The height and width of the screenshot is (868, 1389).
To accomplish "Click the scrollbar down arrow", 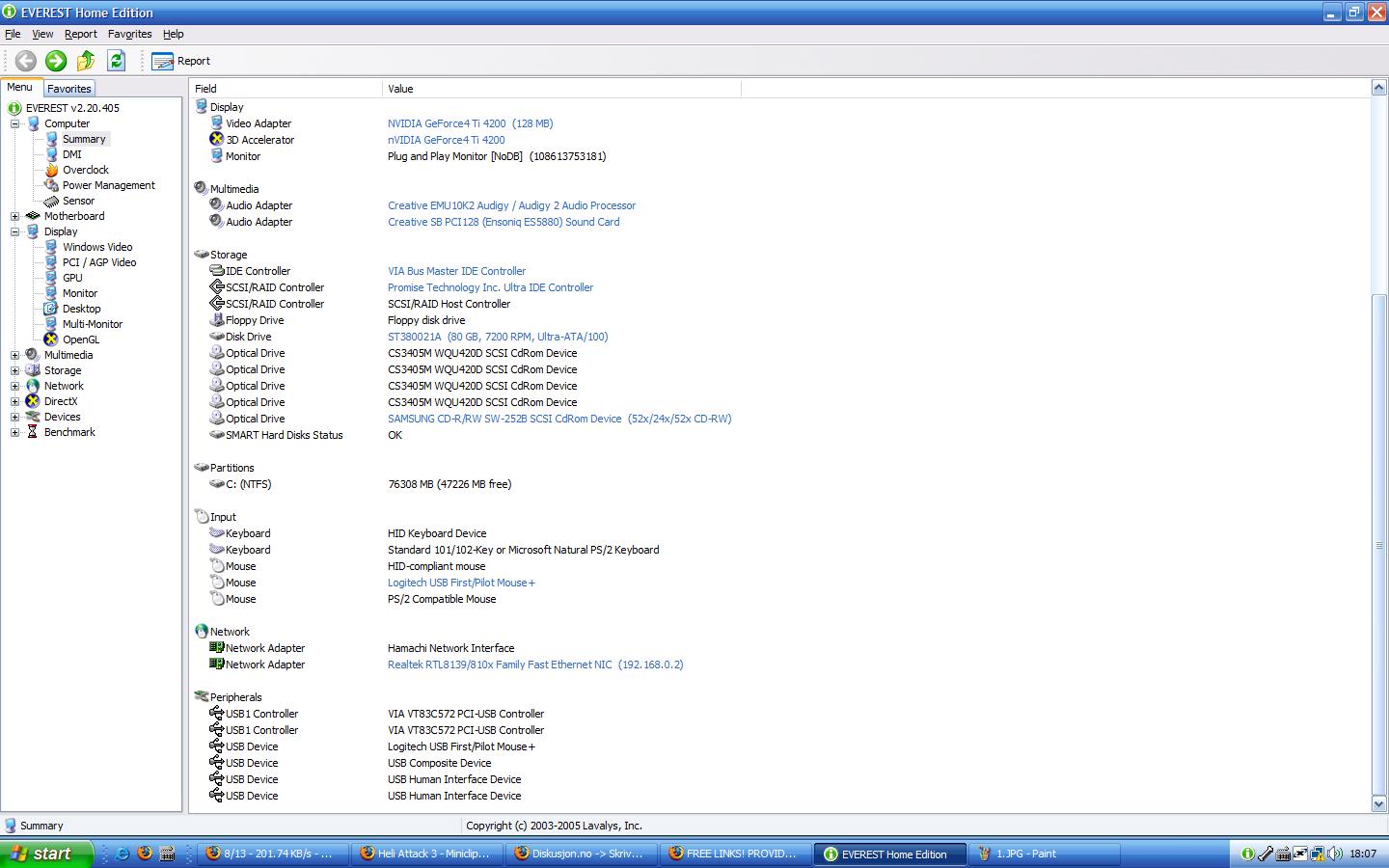I will click(x=1378, y=803).
